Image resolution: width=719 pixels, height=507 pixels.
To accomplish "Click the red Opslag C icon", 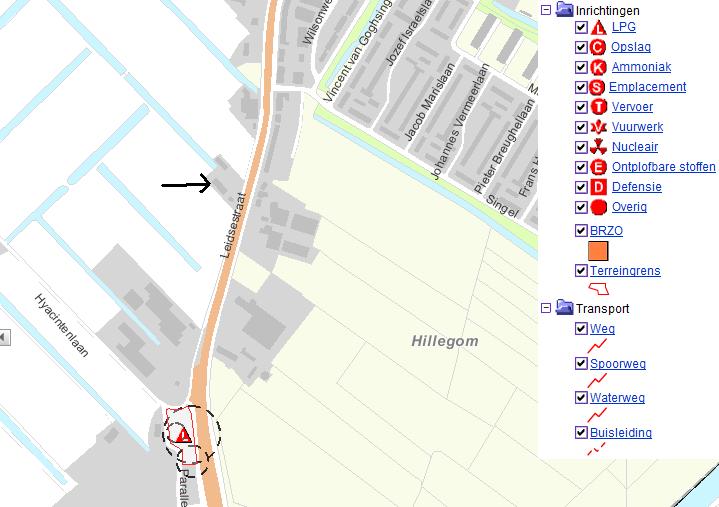I will (x=598, y=47).
